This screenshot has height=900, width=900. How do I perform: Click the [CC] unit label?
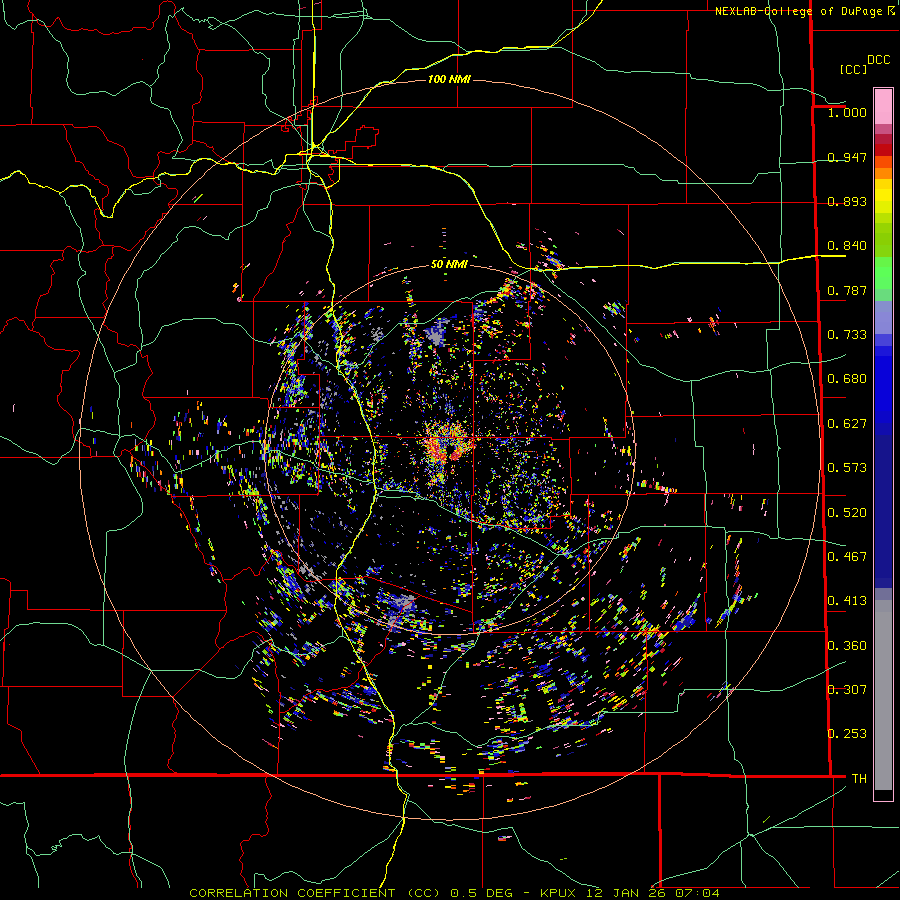853,69
